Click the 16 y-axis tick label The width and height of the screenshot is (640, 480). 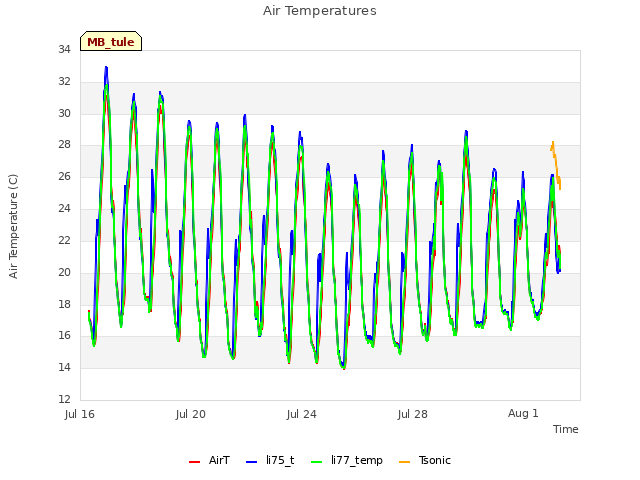64,336
